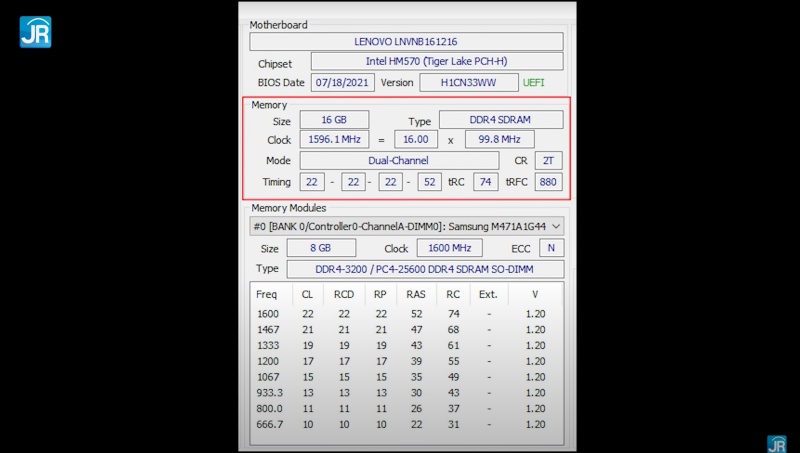Click the memory size field 16 GB

pos(334,120)
